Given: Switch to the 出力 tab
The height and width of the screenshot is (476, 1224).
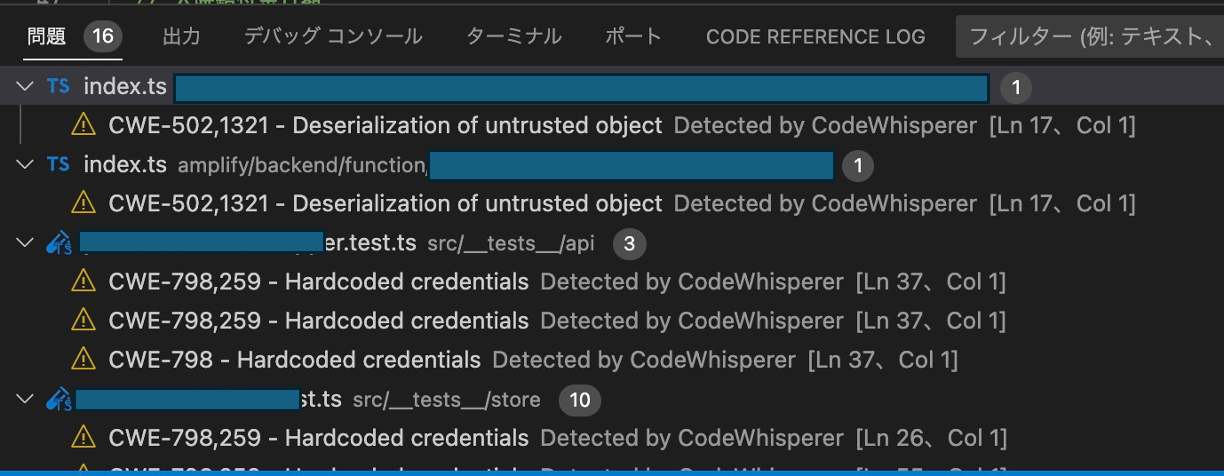Looking at the screenshot, I should click(x=181, y=37).
